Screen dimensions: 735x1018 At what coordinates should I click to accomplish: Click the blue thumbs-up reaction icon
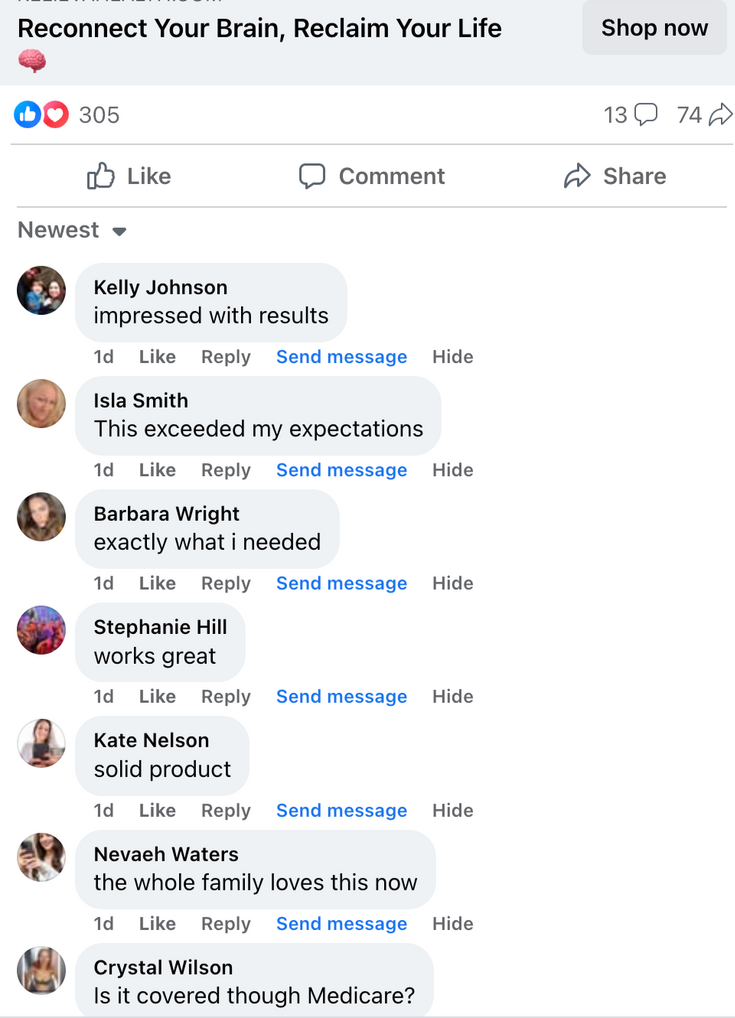pos(27,115)
